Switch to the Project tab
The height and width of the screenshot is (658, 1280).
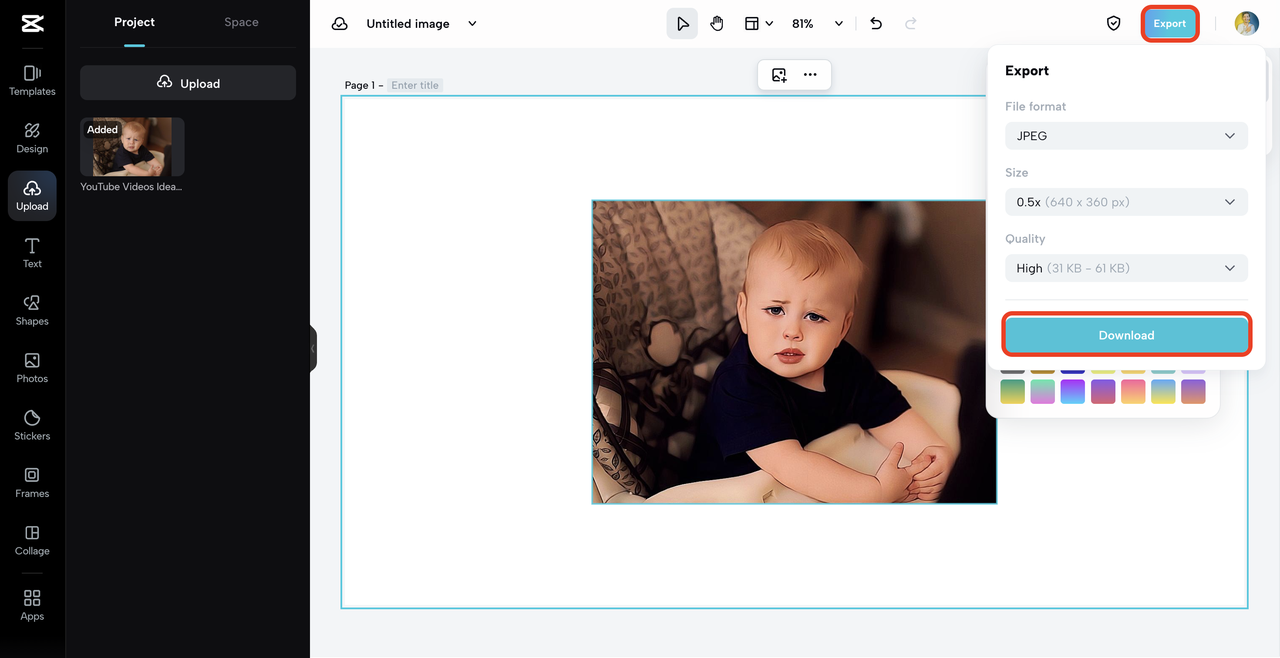(x=134, y=22)
